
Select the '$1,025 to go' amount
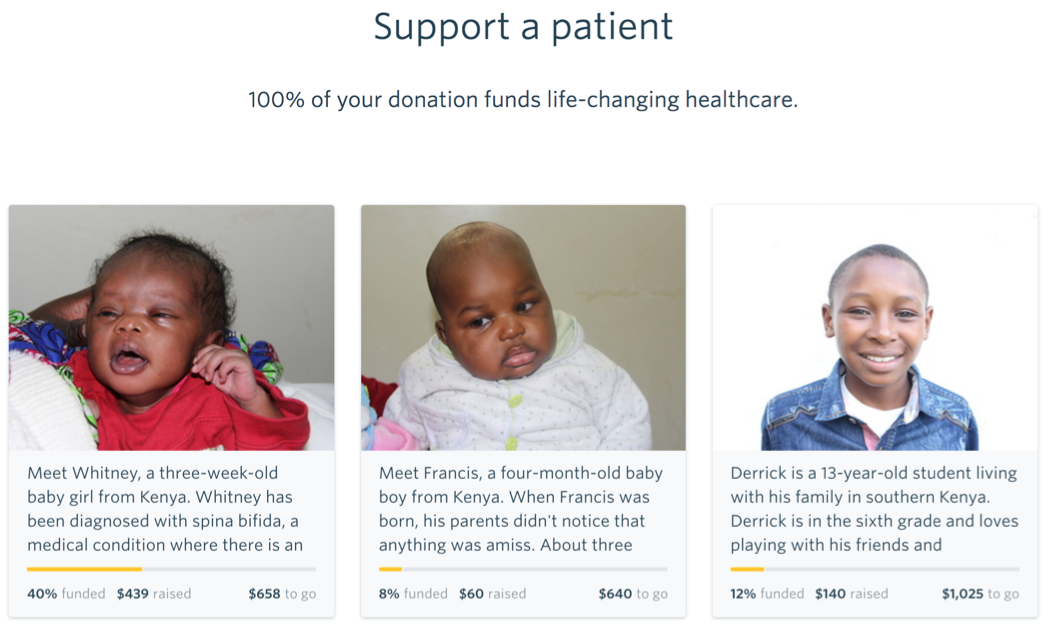[x=980, y=594]
